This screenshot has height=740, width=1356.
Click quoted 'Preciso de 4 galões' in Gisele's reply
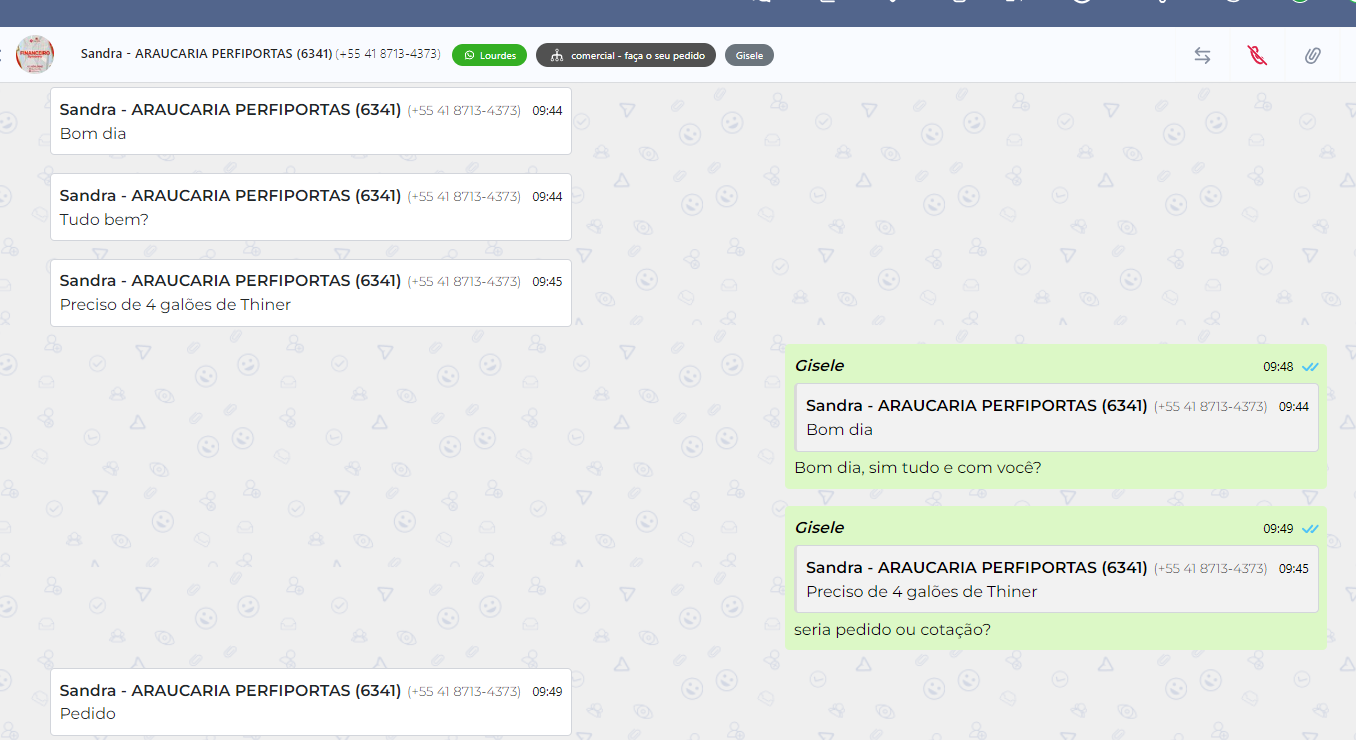pyautogui.click(x=1055, y=579)
